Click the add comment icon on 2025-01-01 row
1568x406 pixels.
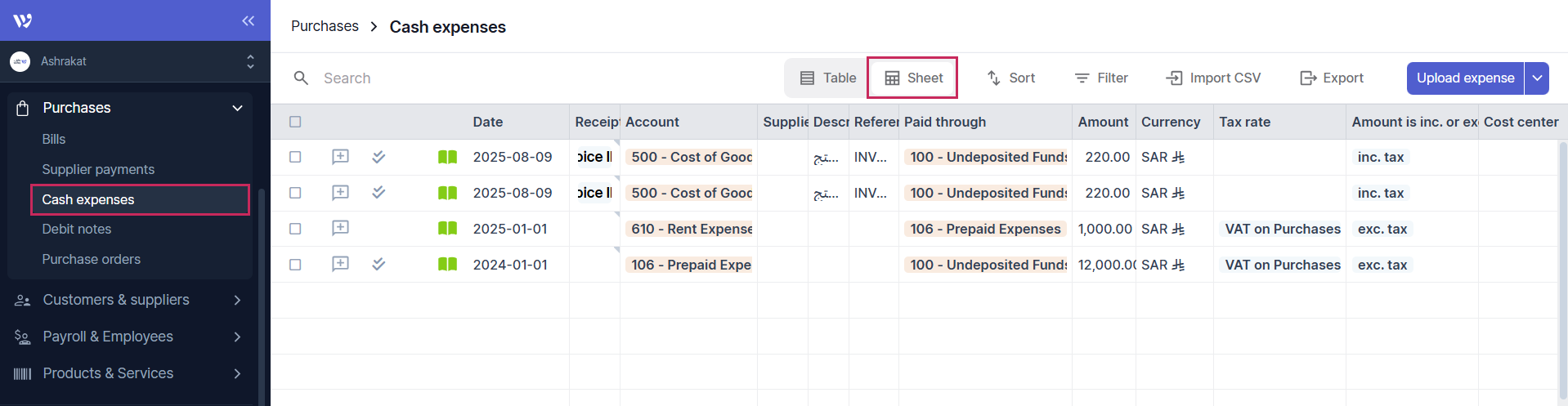(340, 228)
